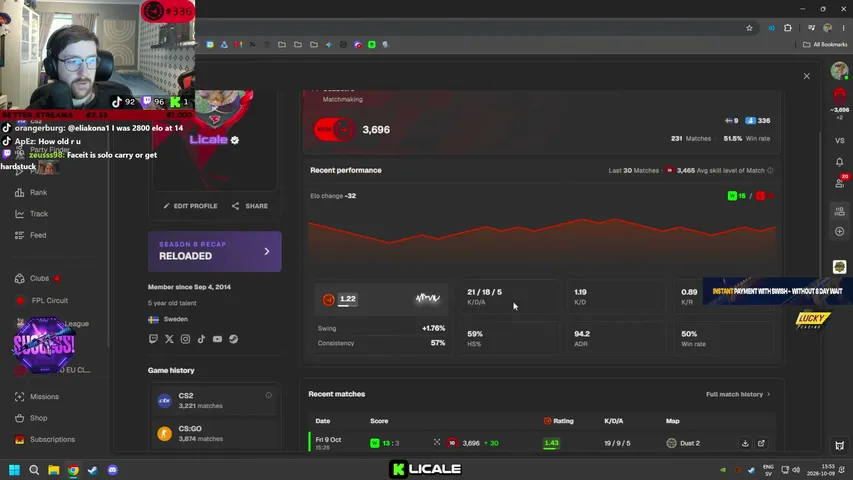
Task: Click the 1.19 K/D stat
Action: [616, 297]
